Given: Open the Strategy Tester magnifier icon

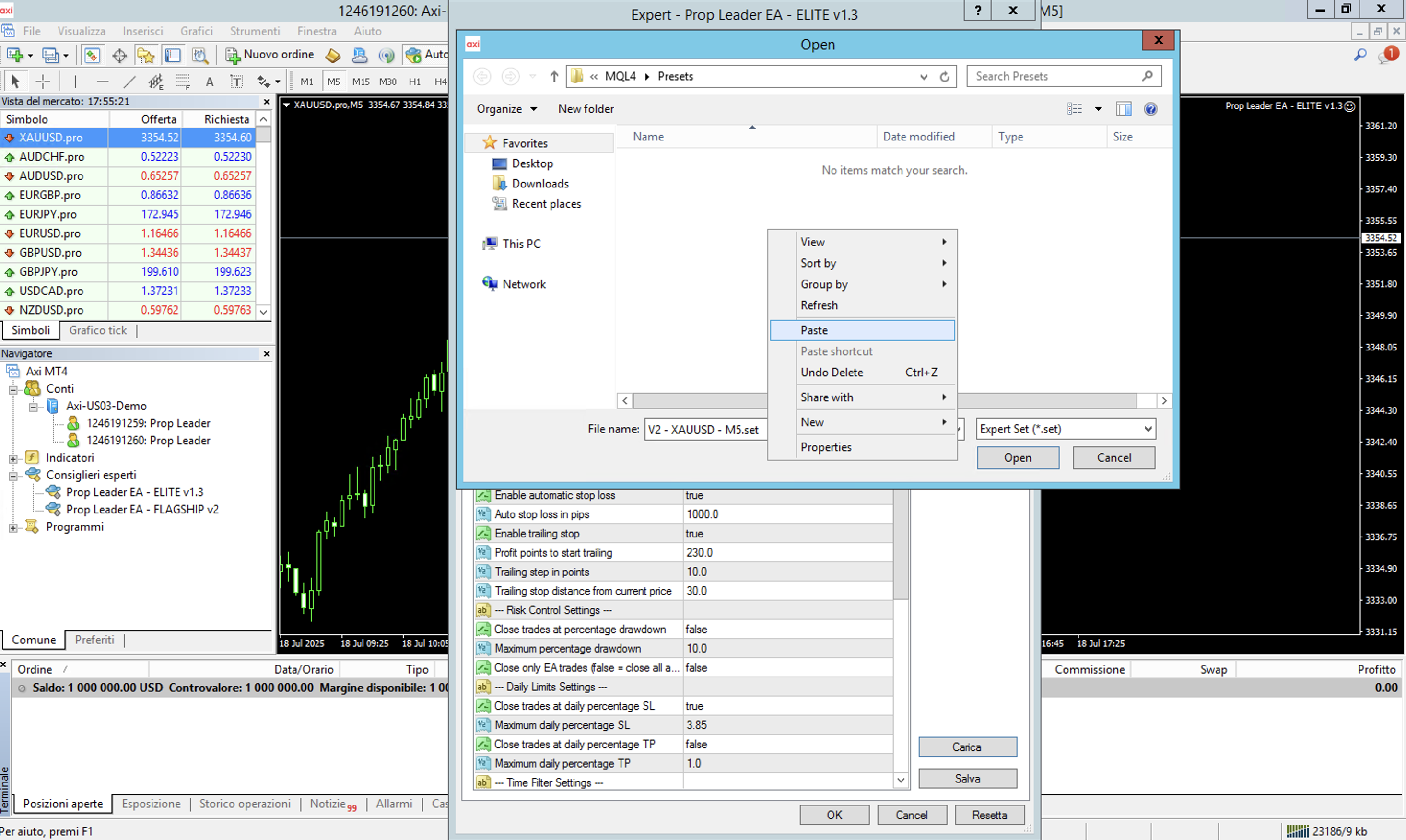Looking at the screenshot, I should pyautogui.click(x=200, y=55).
